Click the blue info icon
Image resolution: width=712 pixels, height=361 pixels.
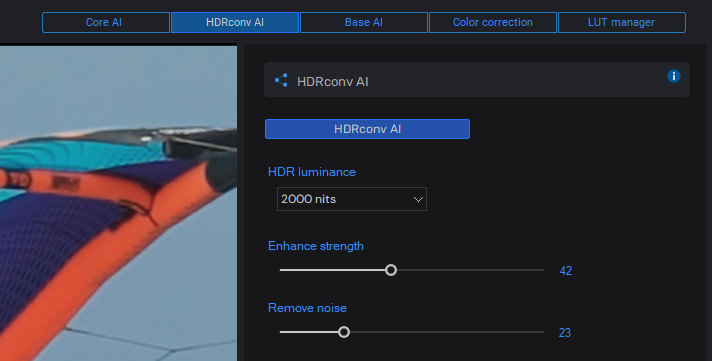pyautogui.click(x=673, y=76)
